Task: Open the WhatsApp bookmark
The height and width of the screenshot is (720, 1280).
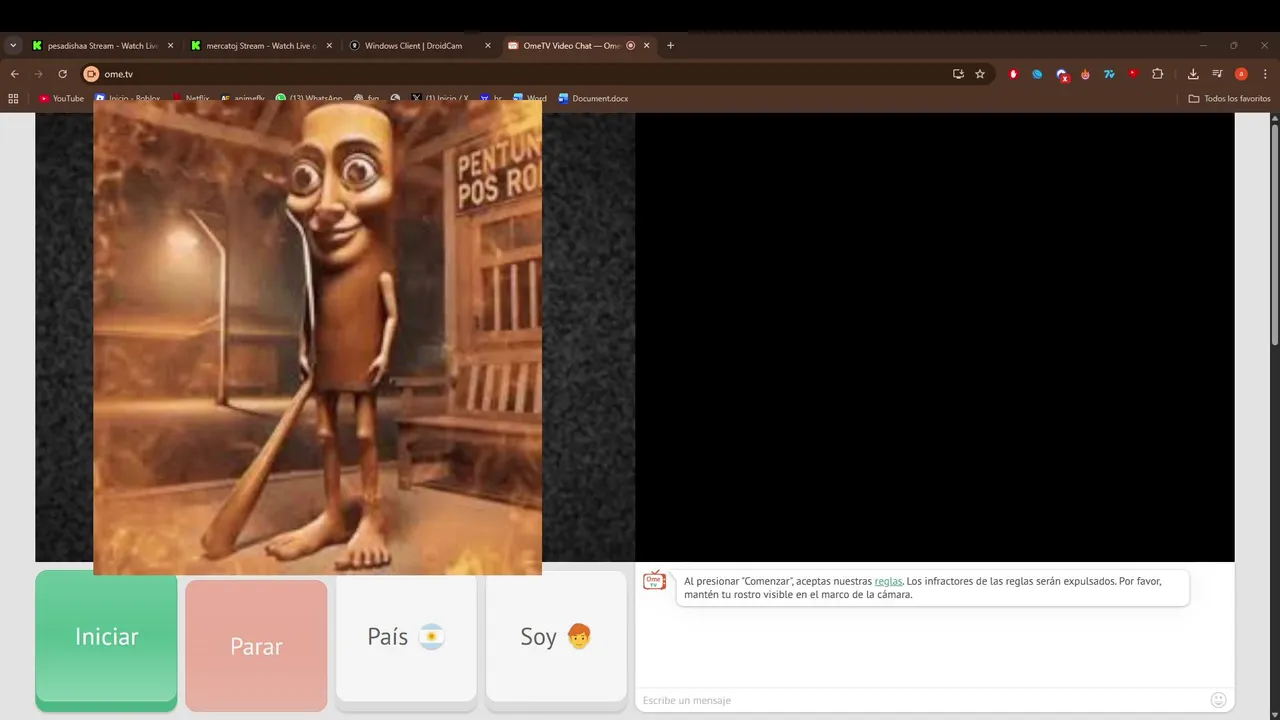Action: click(310, 99)
